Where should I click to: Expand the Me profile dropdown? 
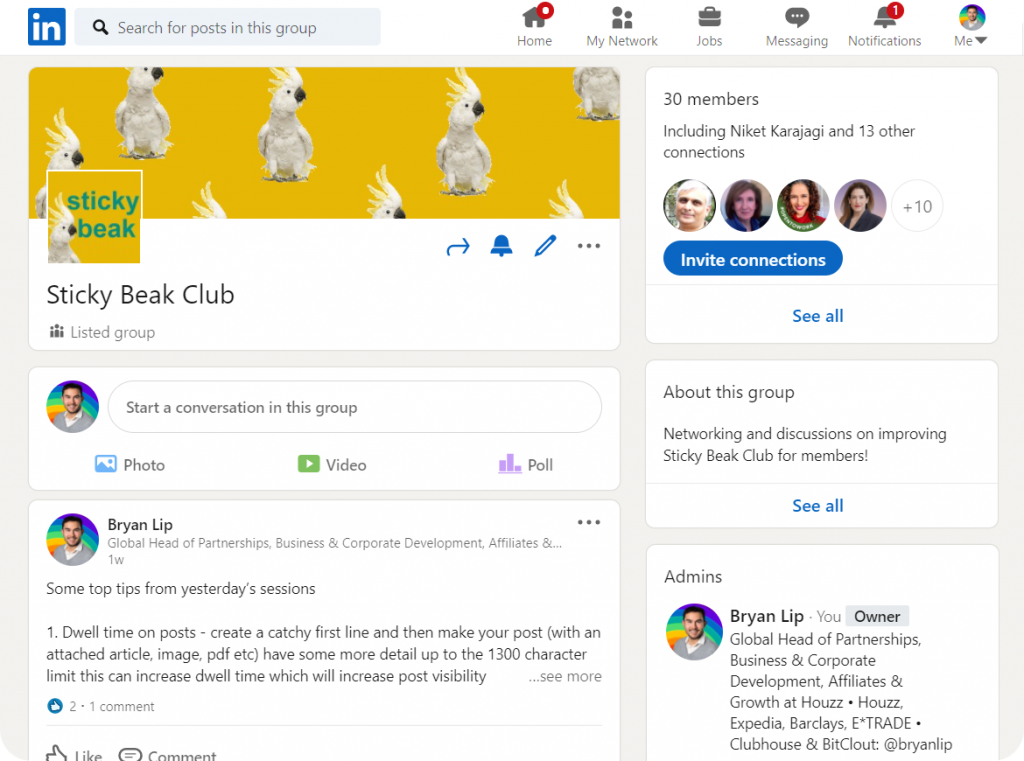971,26
